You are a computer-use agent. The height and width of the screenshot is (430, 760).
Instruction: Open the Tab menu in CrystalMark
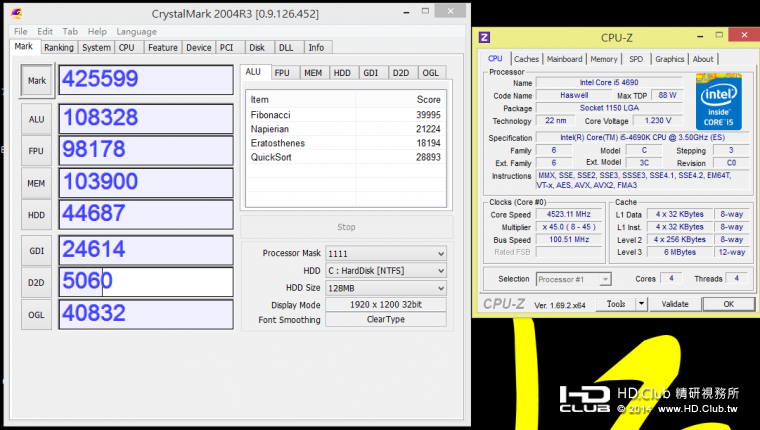pos(70,32)
